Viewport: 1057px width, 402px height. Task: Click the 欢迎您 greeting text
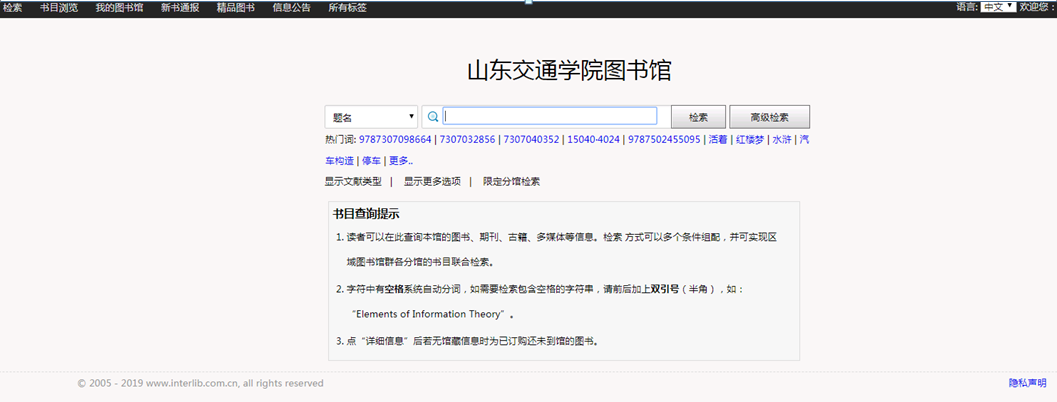[1037, 7]
